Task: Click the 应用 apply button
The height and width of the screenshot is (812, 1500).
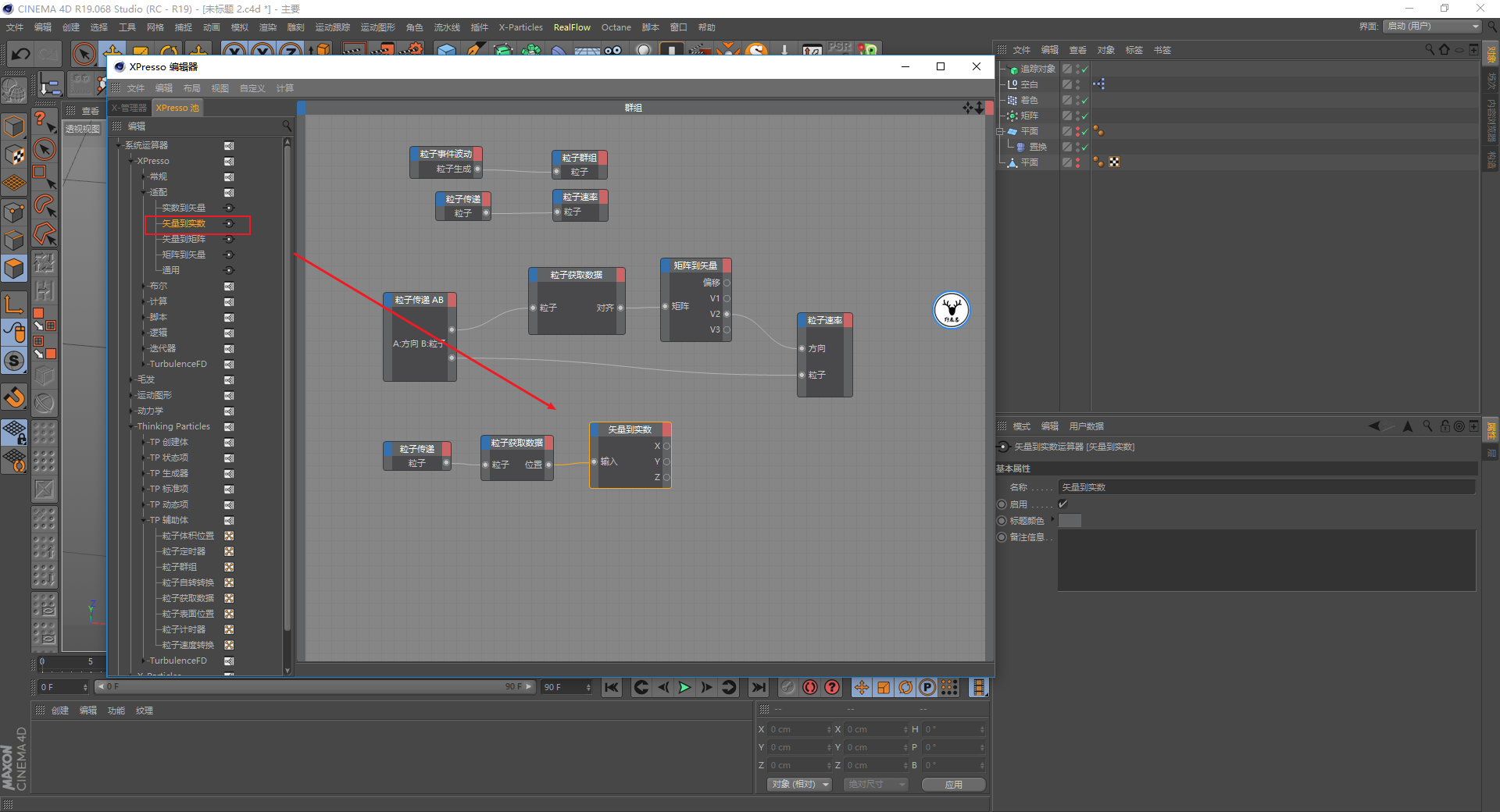Action: click(x=953, y=784)
